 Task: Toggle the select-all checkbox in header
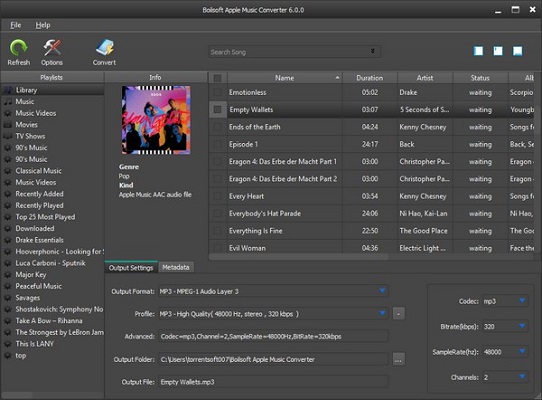tap(217, 78)
